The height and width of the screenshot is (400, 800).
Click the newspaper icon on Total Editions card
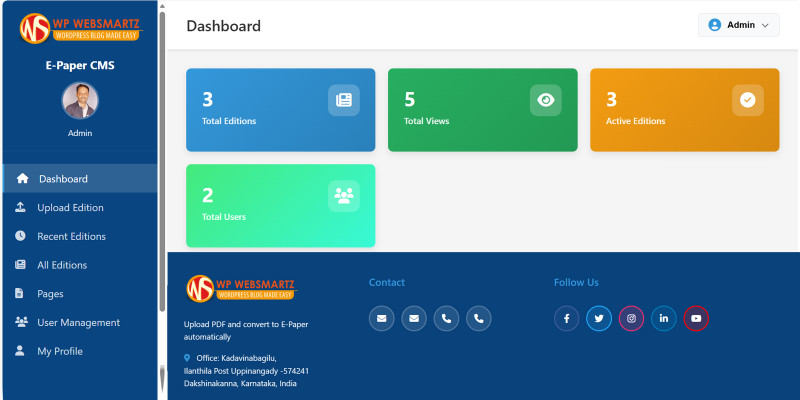pyautogui.click(x=344, y=100)
